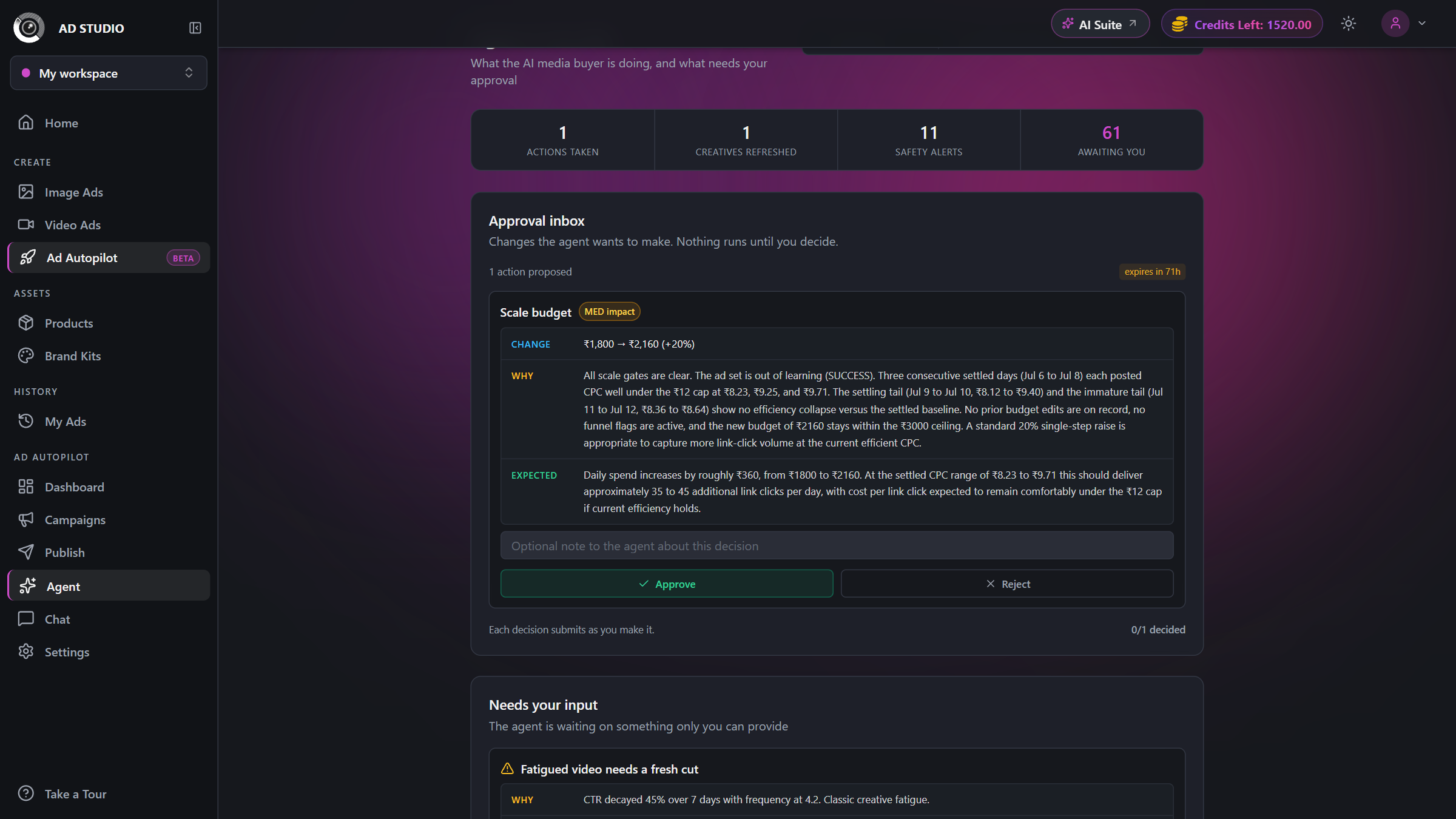Click the warning icon on Fatigued video

(x=507, y=769)
